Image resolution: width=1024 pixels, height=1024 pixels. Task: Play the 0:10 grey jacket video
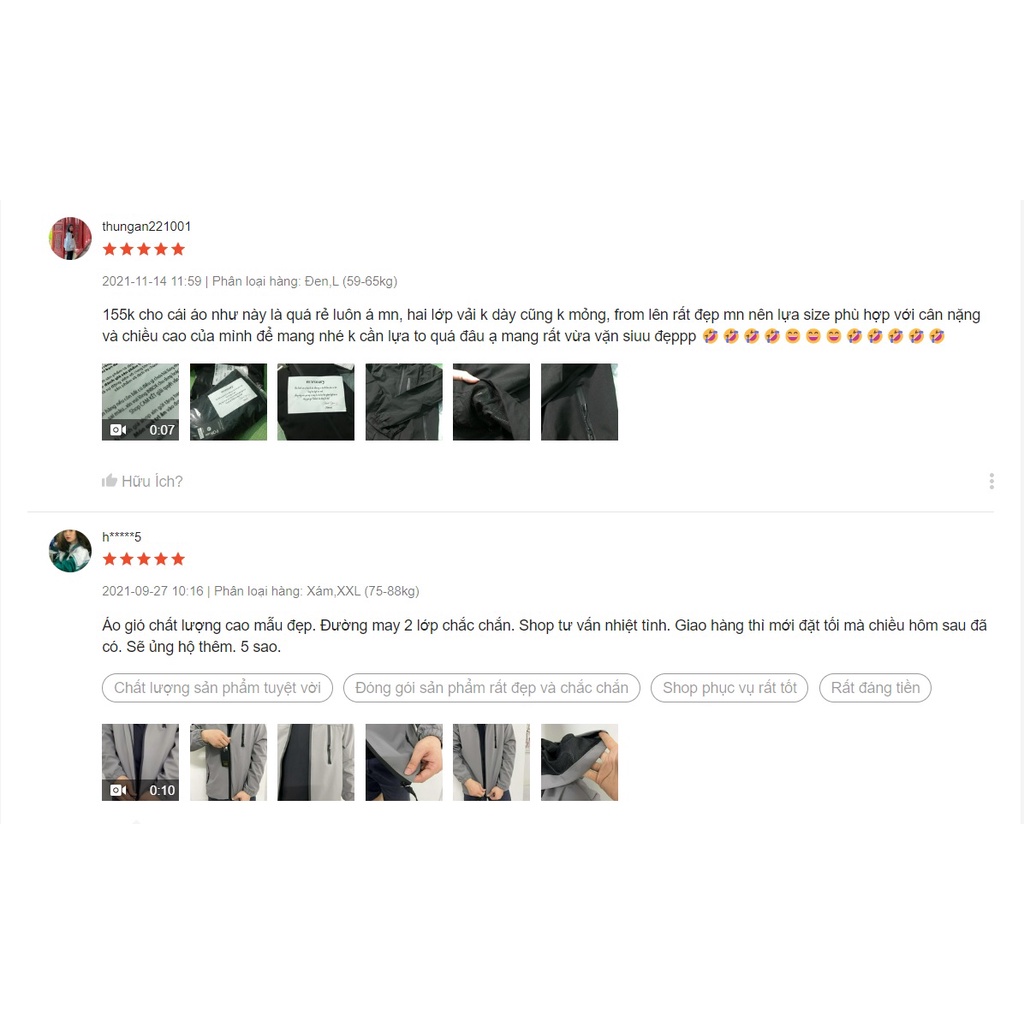pos(140,762)
